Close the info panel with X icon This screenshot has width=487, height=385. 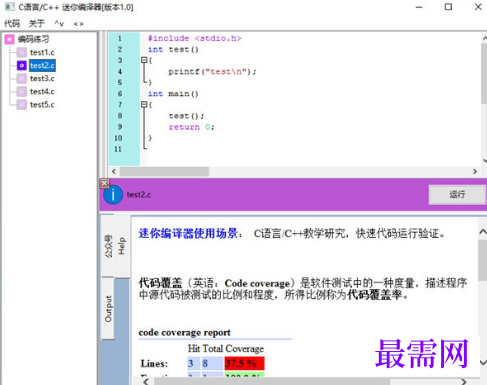pyautogui.click(x=104, y=183)
